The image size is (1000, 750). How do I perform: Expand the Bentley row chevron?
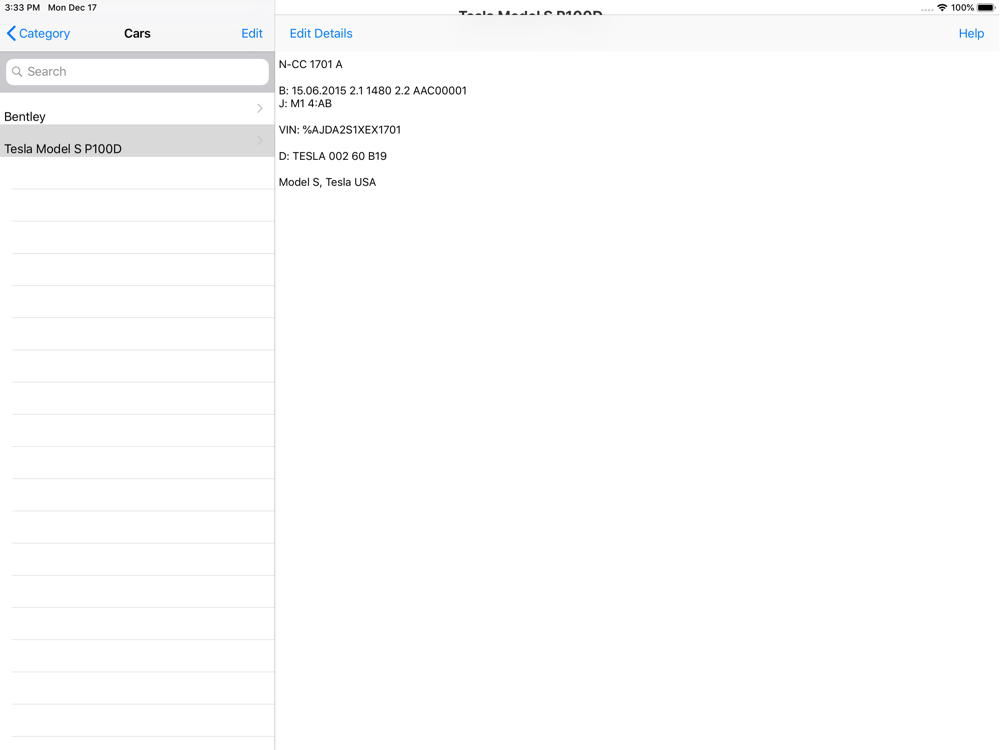(x=260, y=108)
